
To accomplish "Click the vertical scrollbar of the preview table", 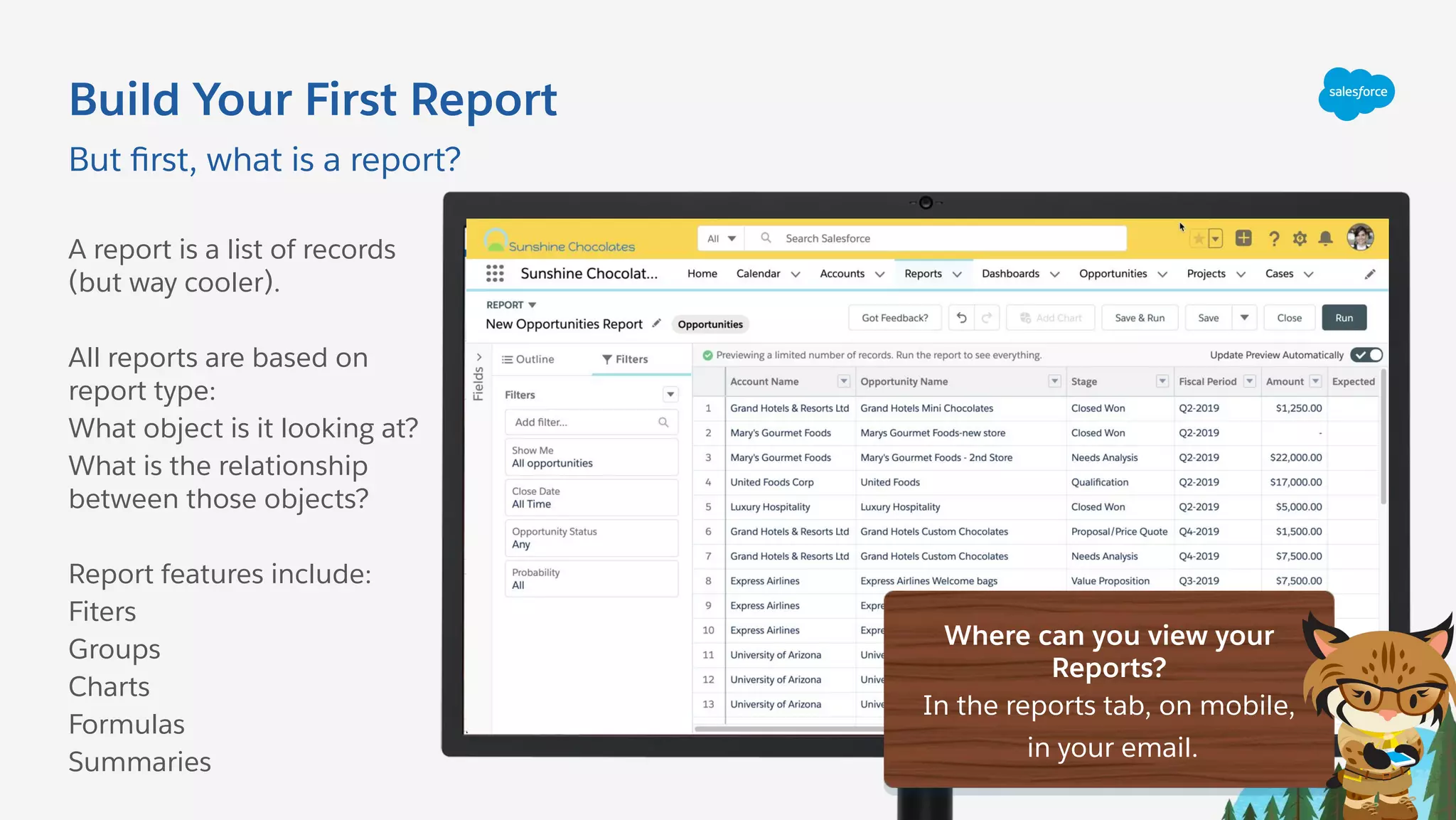I will pyautogui.click(x=1383, y=437).
